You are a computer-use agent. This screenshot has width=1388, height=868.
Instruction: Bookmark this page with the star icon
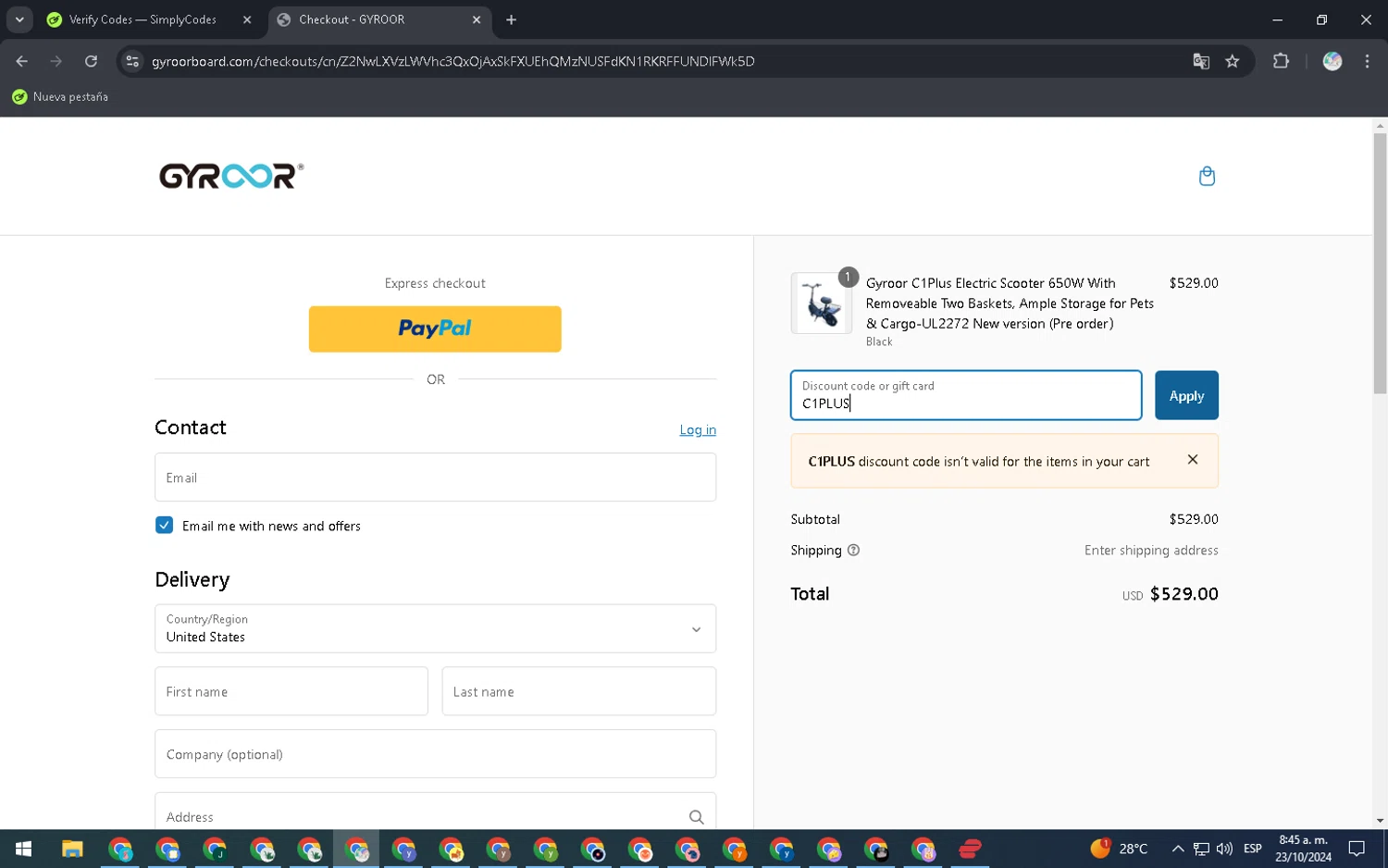(1233, 61)
